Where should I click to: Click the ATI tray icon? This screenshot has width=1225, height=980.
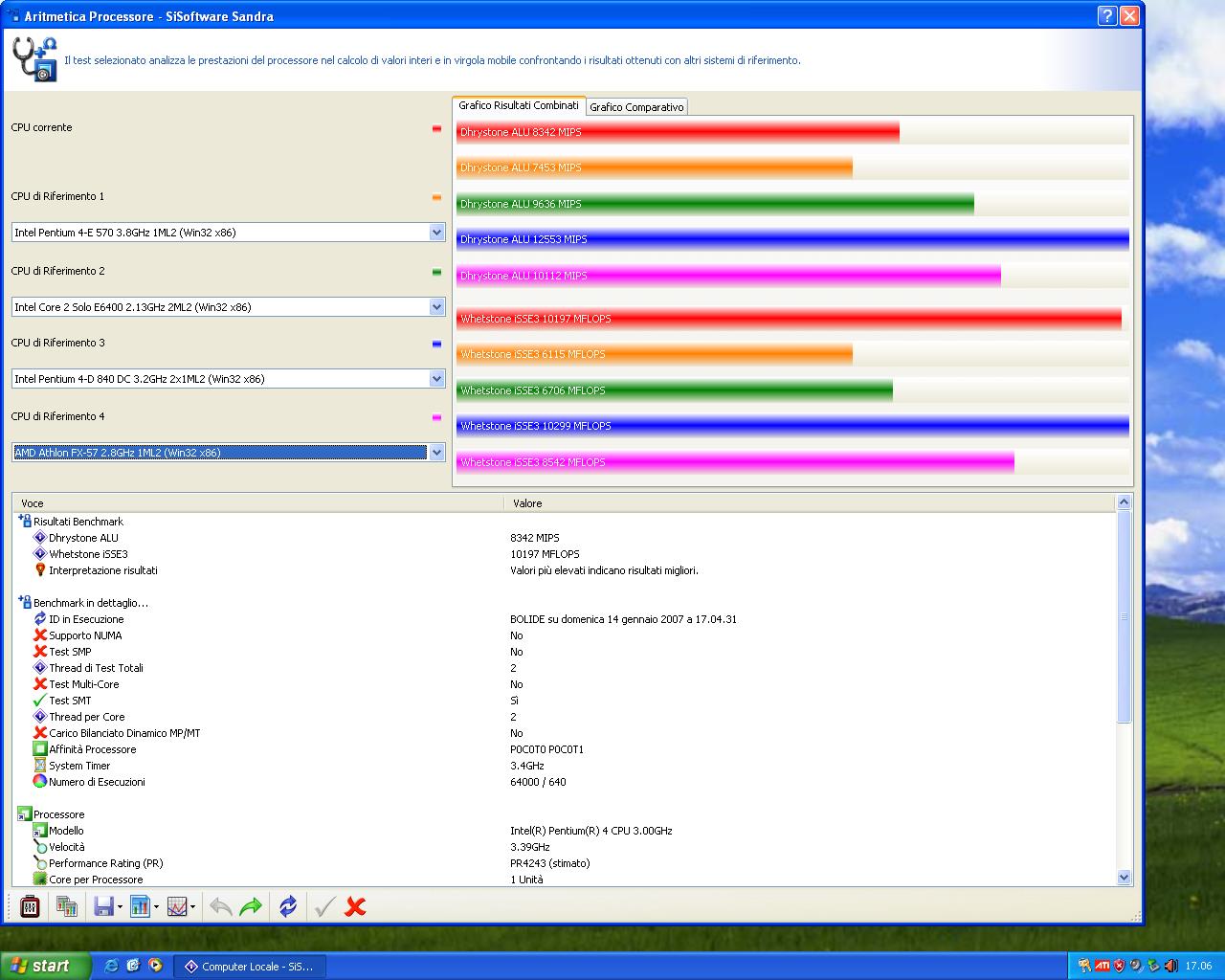tap(1102, 966)
